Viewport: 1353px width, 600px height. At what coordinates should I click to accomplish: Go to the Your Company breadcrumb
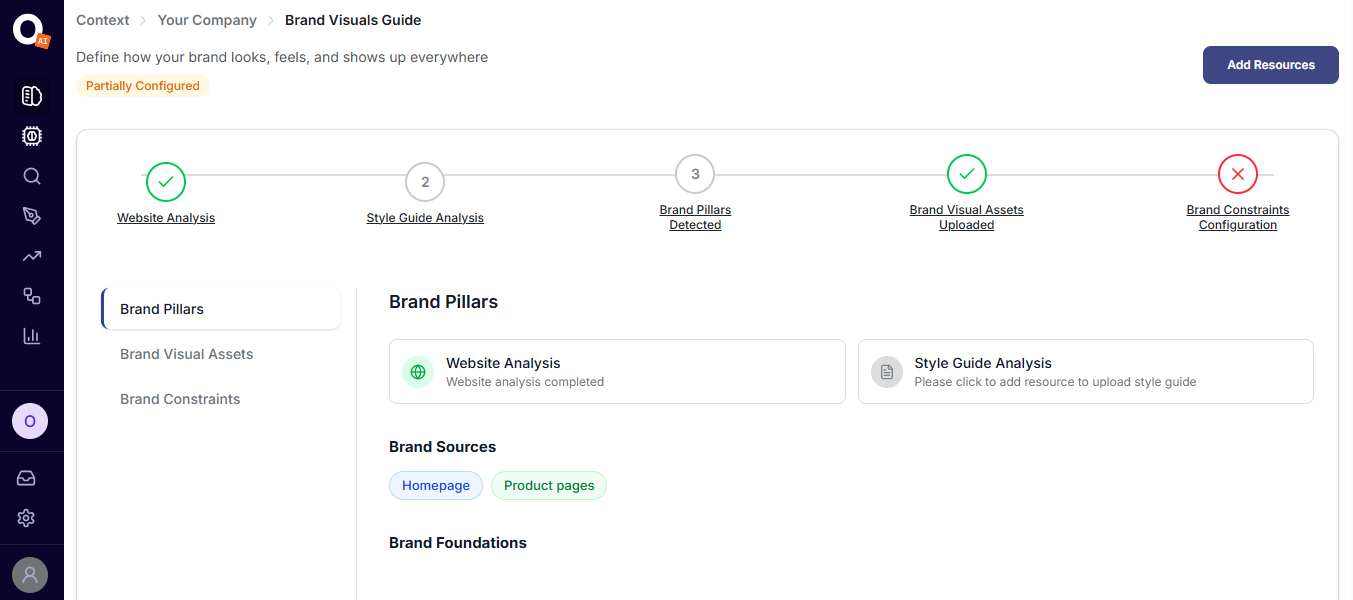[x=207, y=20]
